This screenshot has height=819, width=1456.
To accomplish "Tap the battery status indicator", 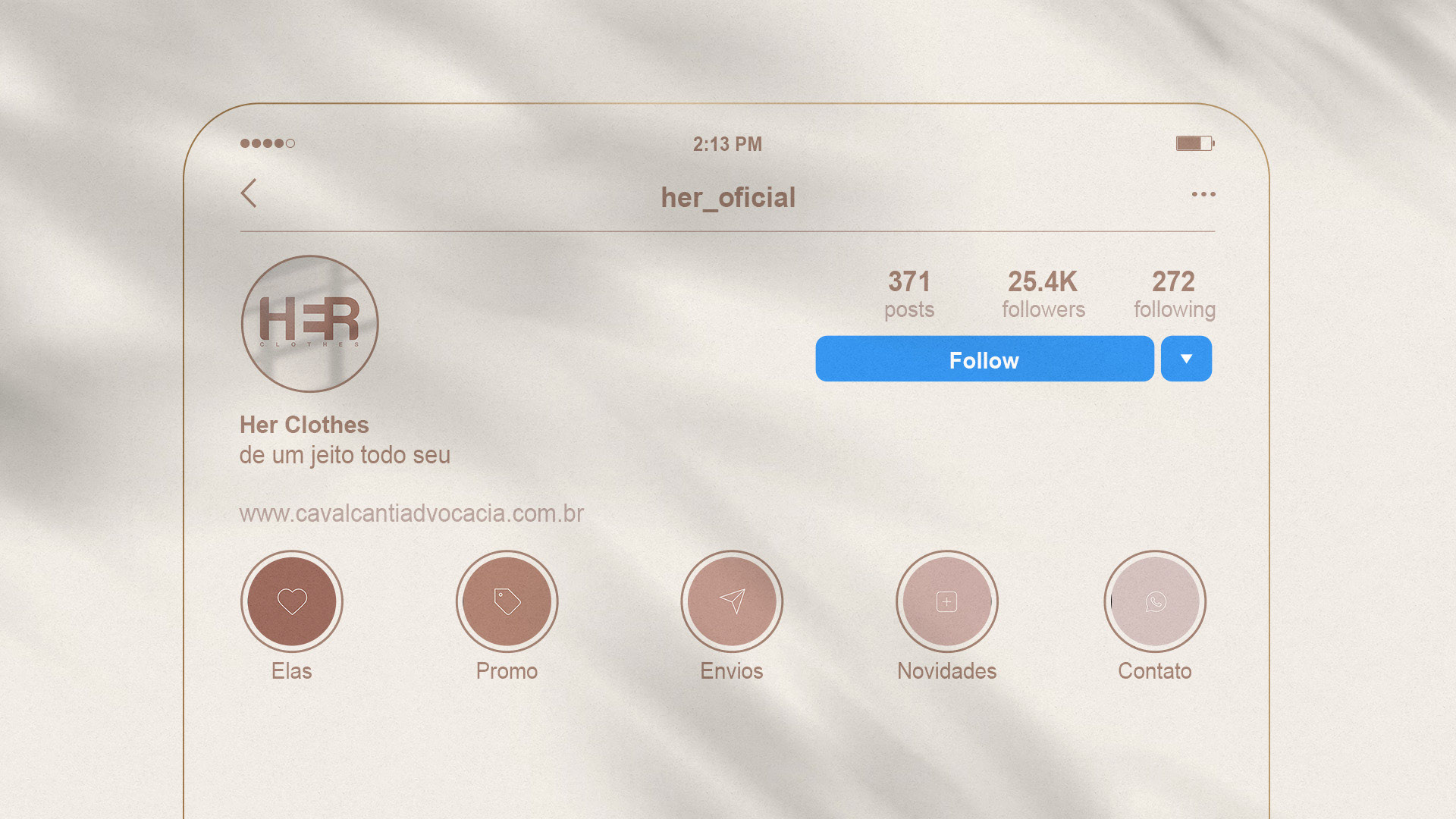I will pos(1195,143).
